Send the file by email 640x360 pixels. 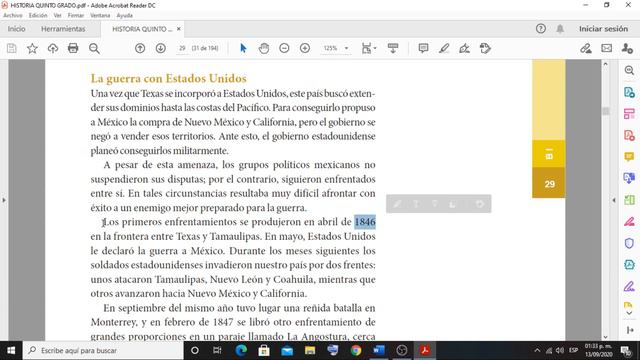(x=607, y=48)
